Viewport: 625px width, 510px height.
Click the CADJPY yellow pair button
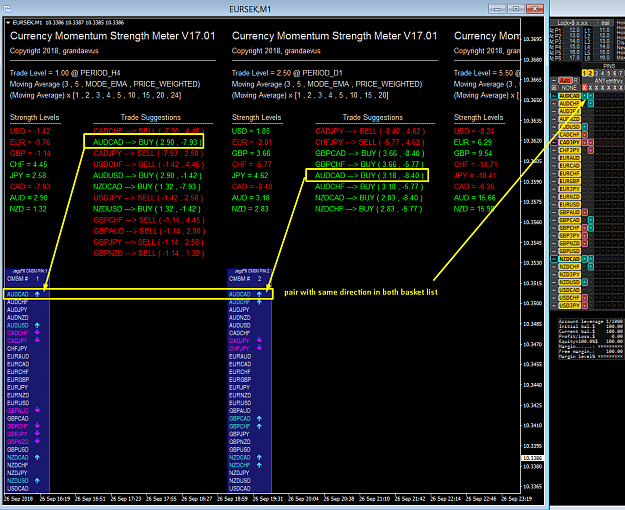570,142
